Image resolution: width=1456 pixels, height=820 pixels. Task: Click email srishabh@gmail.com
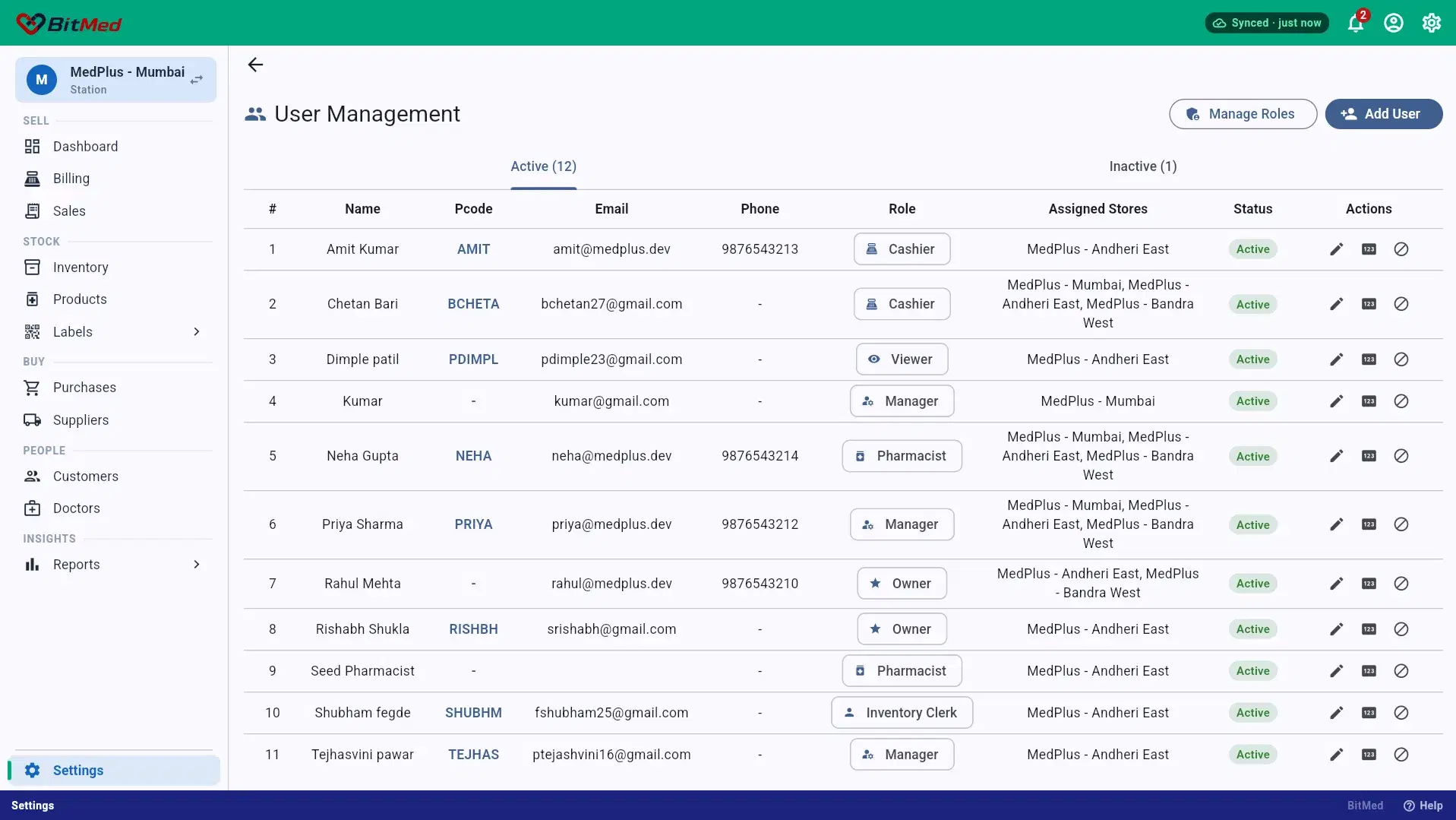coord(611,629)
